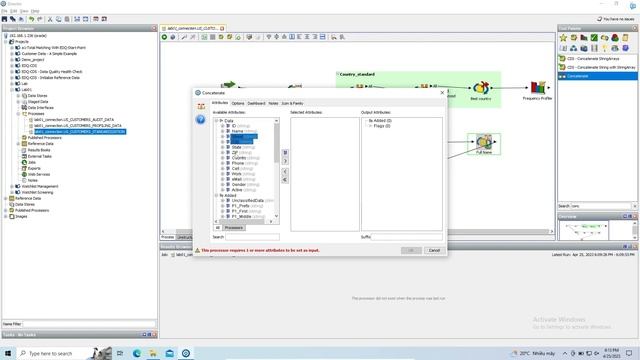The image size is (640, 360).
Task: Click the Director app icon in taskbar
Action: [x=186, y=353]
